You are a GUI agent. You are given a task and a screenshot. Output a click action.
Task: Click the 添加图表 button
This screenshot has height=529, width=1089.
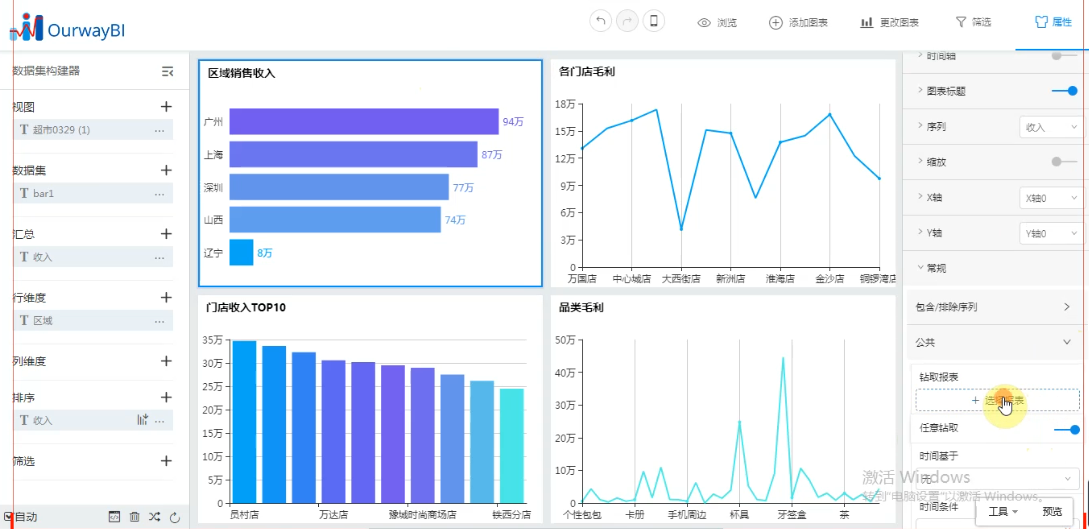(798, 22)
